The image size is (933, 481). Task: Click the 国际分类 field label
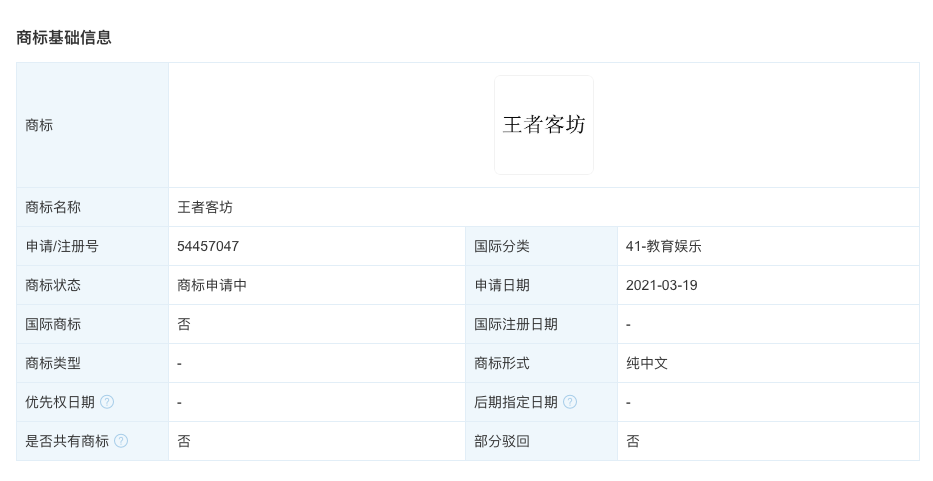point(502,246)
